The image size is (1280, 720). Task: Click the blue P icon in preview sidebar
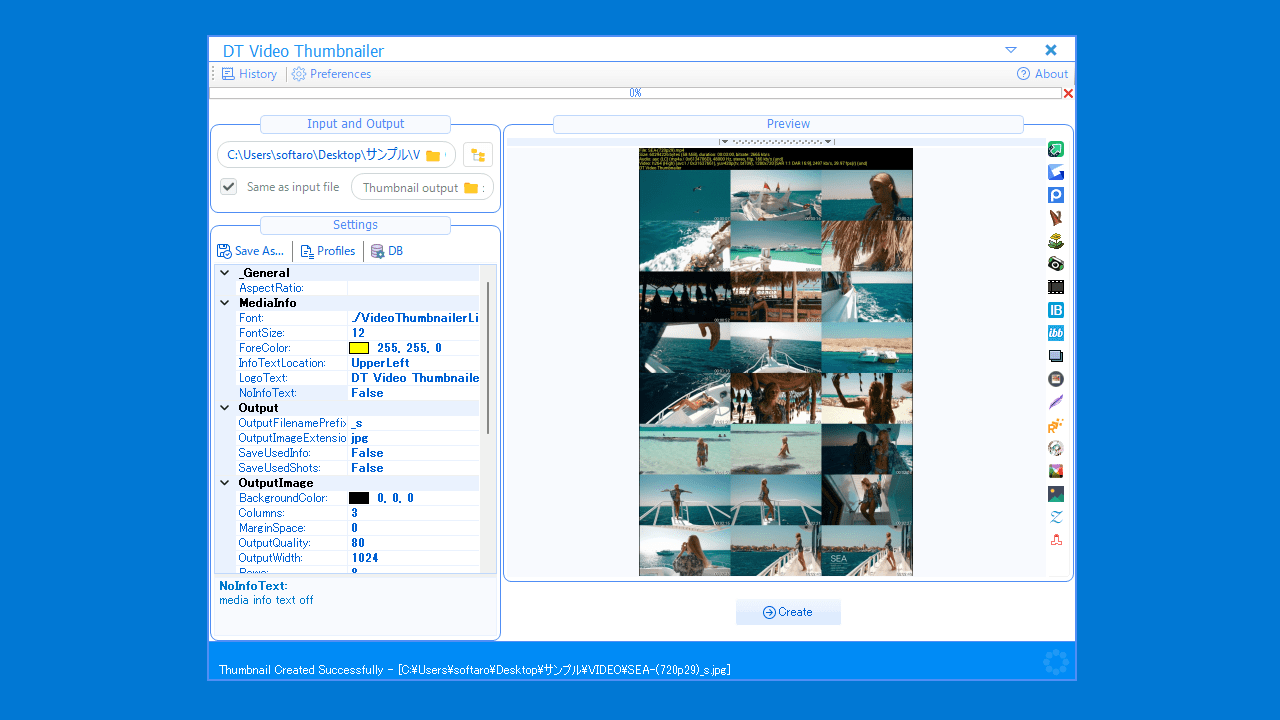click(1055, 195)
